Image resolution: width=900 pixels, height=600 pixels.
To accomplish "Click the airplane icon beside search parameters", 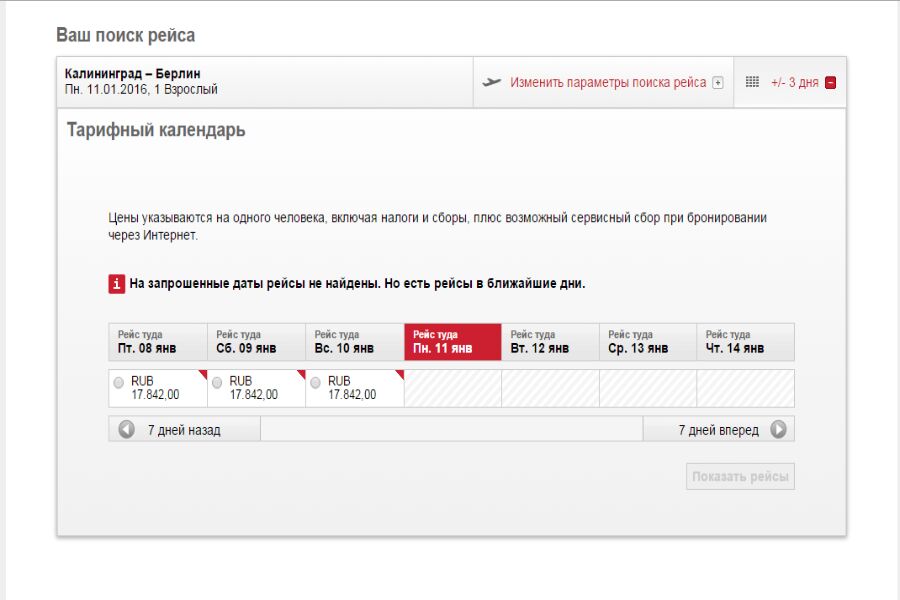I will click(x=491, y=83).
